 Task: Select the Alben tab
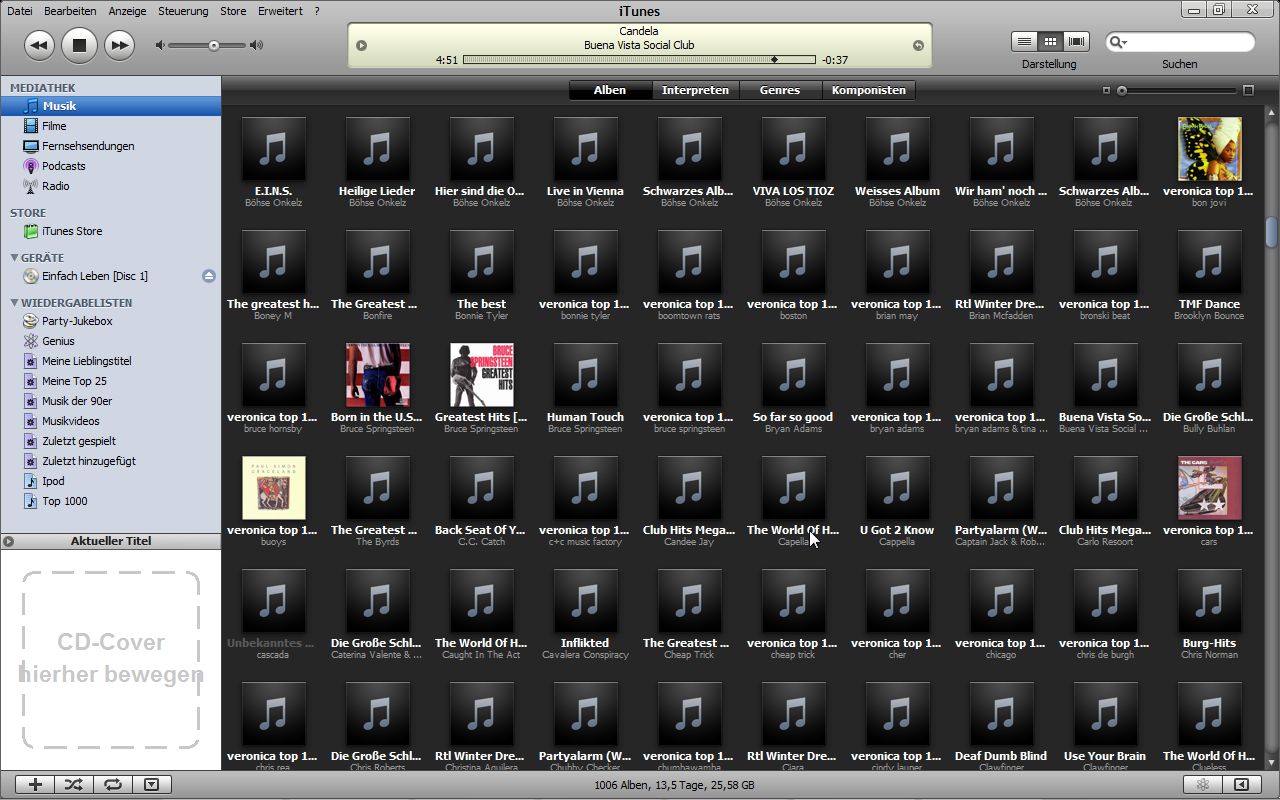pos(610,90)
